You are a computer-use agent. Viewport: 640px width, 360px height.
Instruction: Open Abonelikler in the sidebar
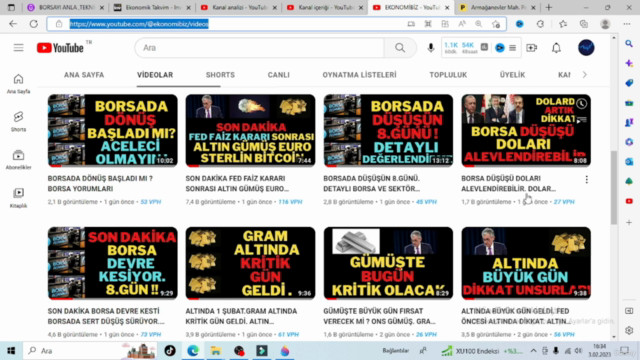18,160
